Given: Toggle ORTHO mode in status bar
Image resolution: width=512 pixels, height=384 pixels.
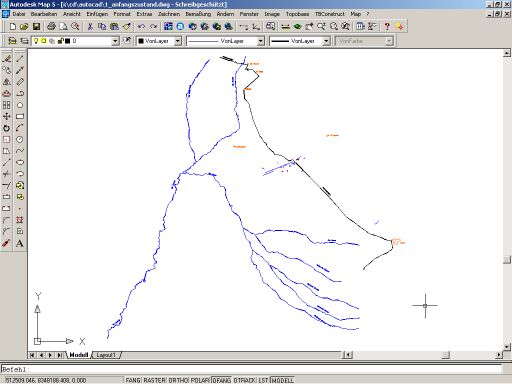Looking at the screenshot, I should coord(178,380).
